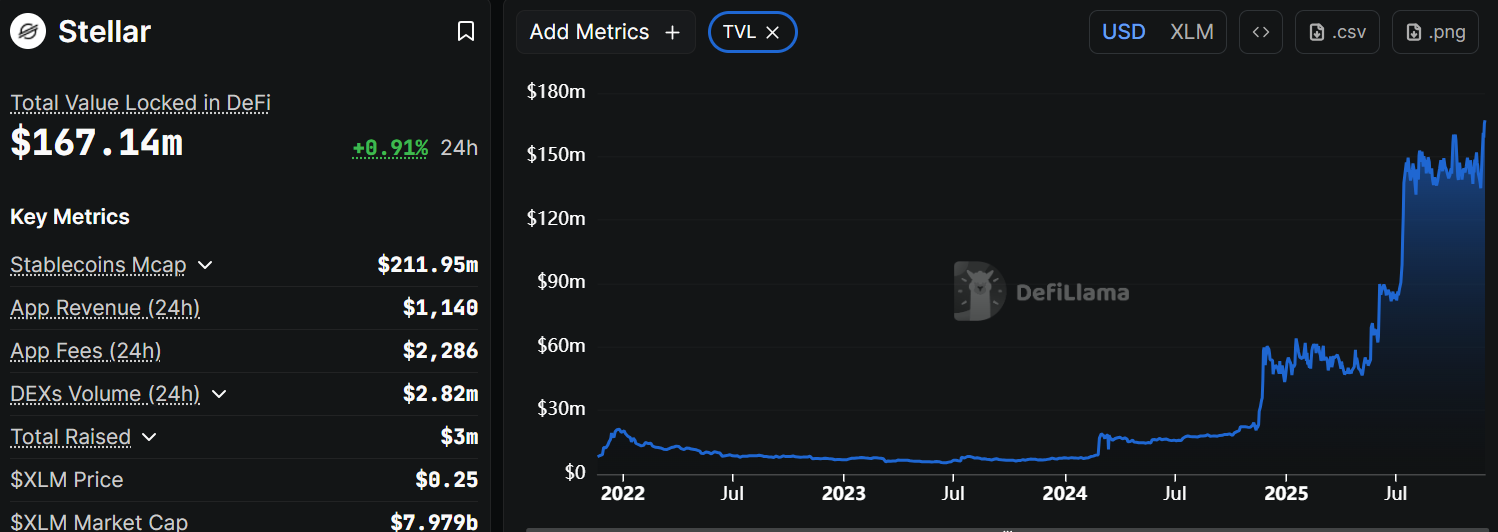Click the plus icon on Add Metrics
Screen dimensions: 1498x532
[x=673, y=32]
